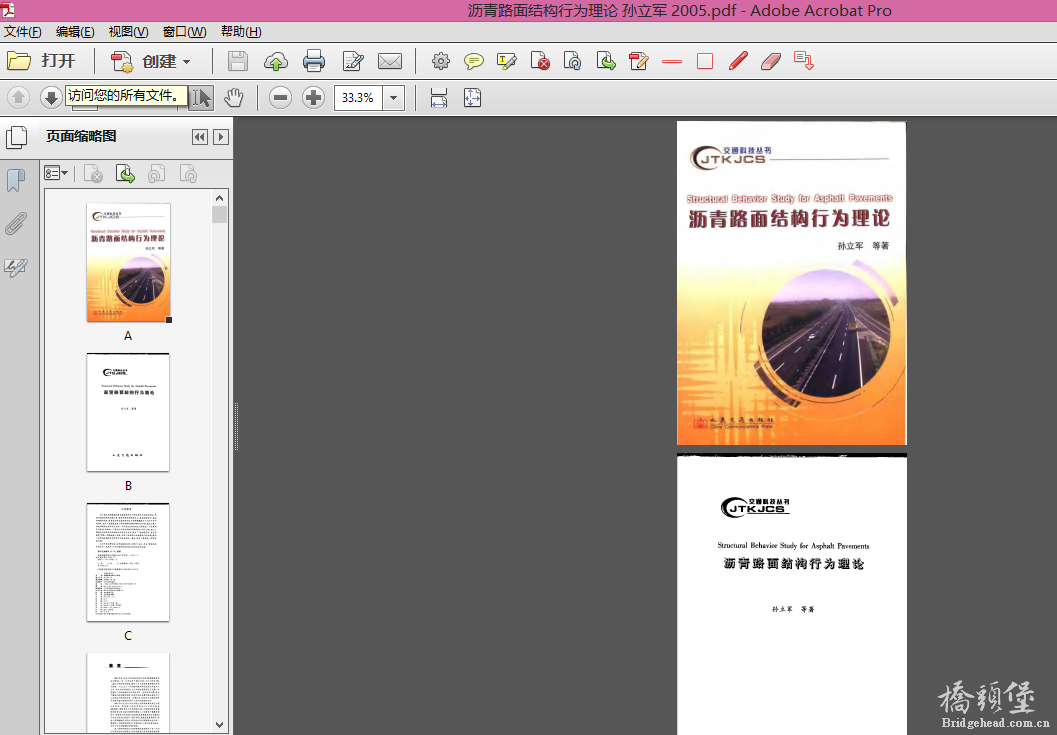Click the upload to cloud icon
1057x735 pixels.
(x=275, y=61)
